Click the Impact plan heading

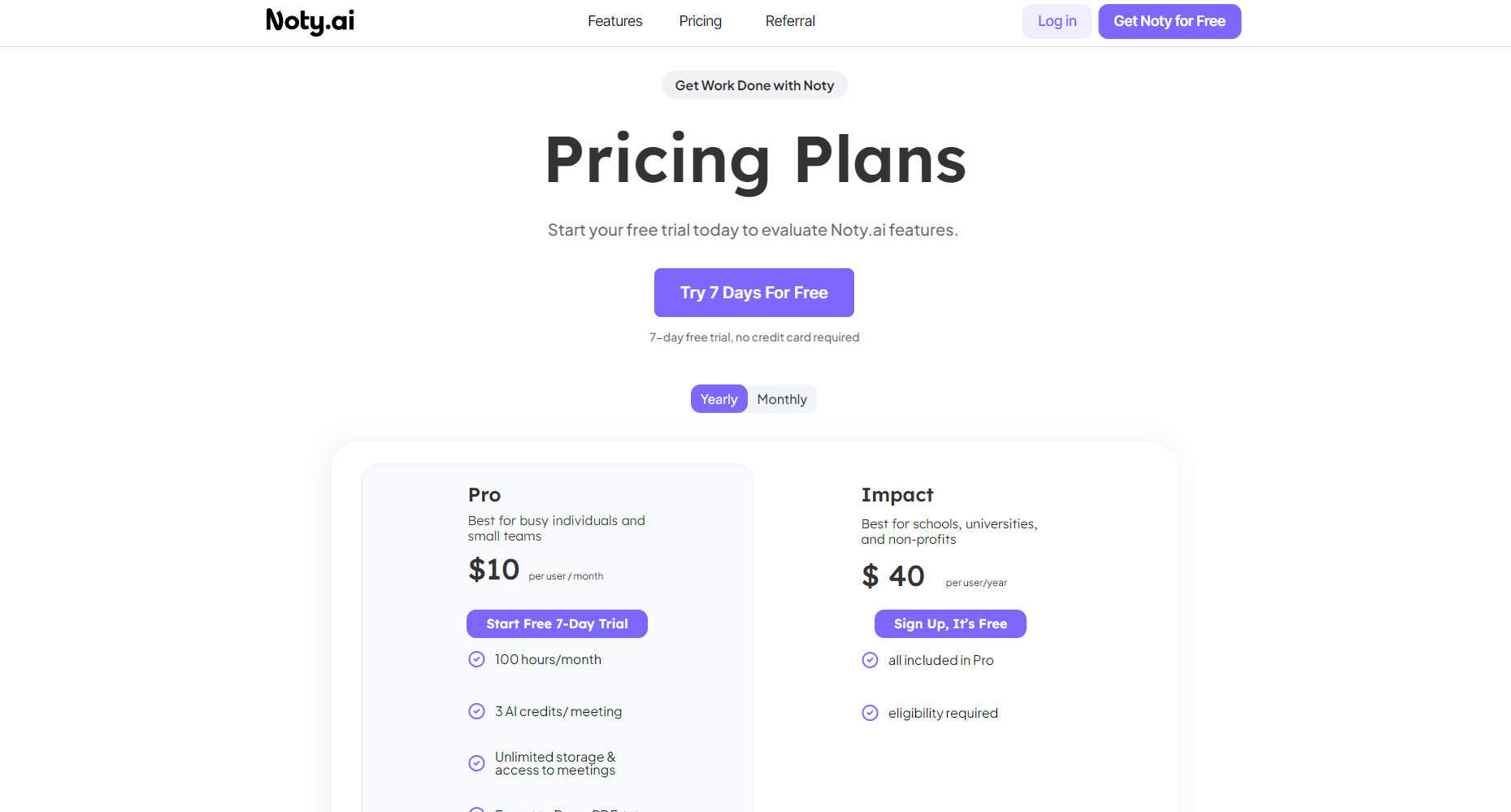click(897, 495)
